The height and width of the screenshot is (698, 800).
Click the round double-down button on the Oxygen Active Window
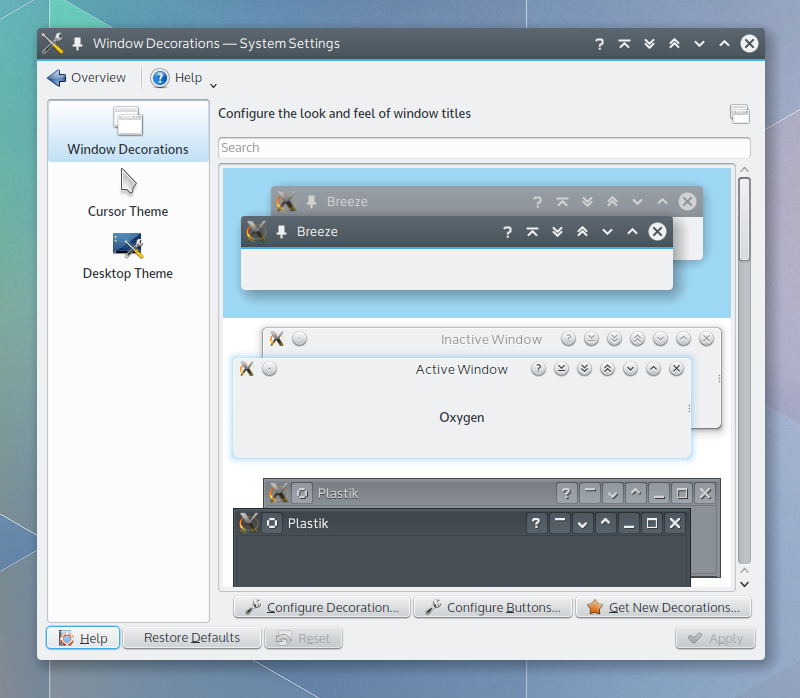[x=584, y=369]
